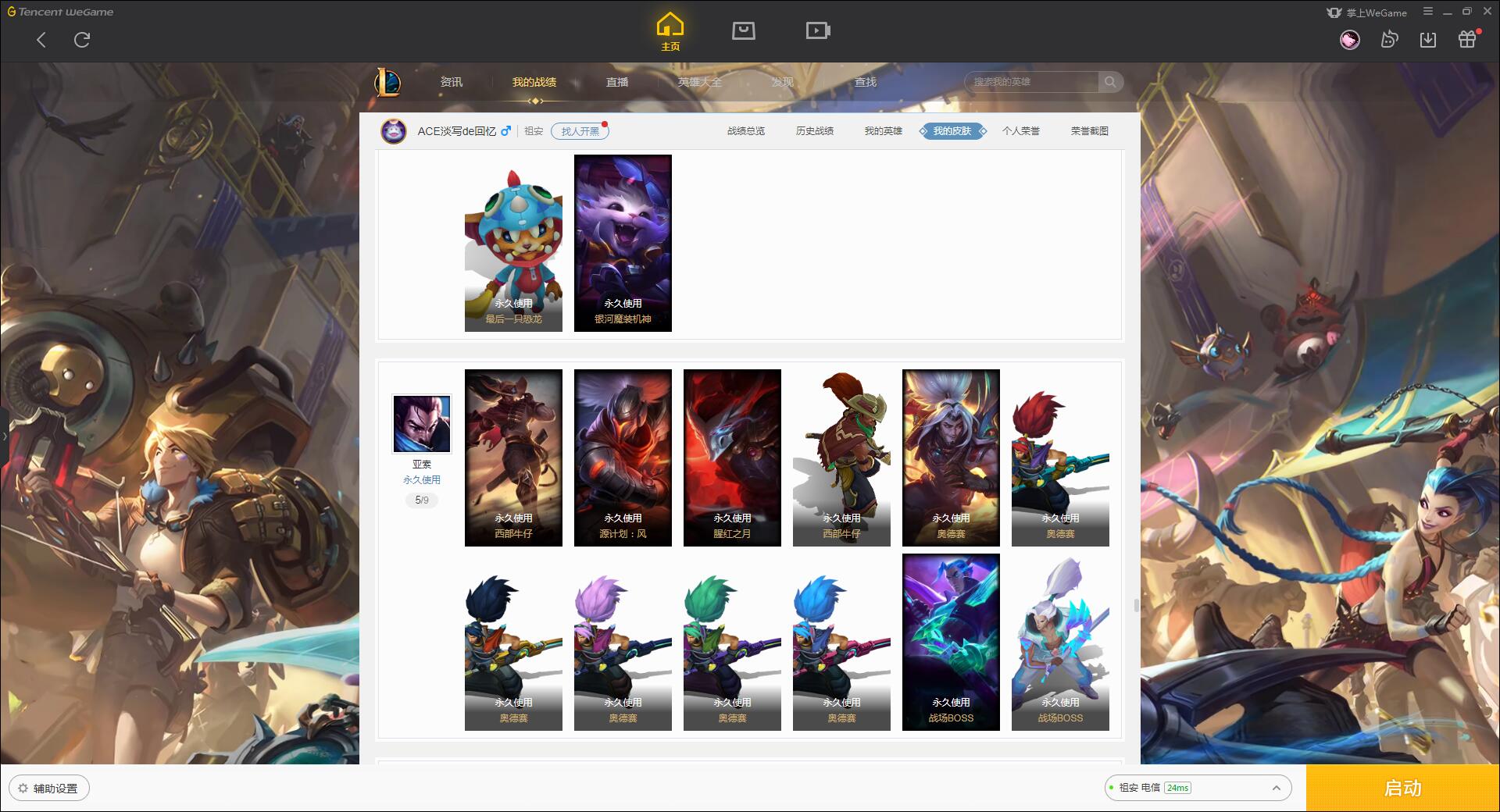Open the dark blue-haired 奥德赛 chroma
Viewport: 1500px width, 812px height.
(x=513, y=642)
